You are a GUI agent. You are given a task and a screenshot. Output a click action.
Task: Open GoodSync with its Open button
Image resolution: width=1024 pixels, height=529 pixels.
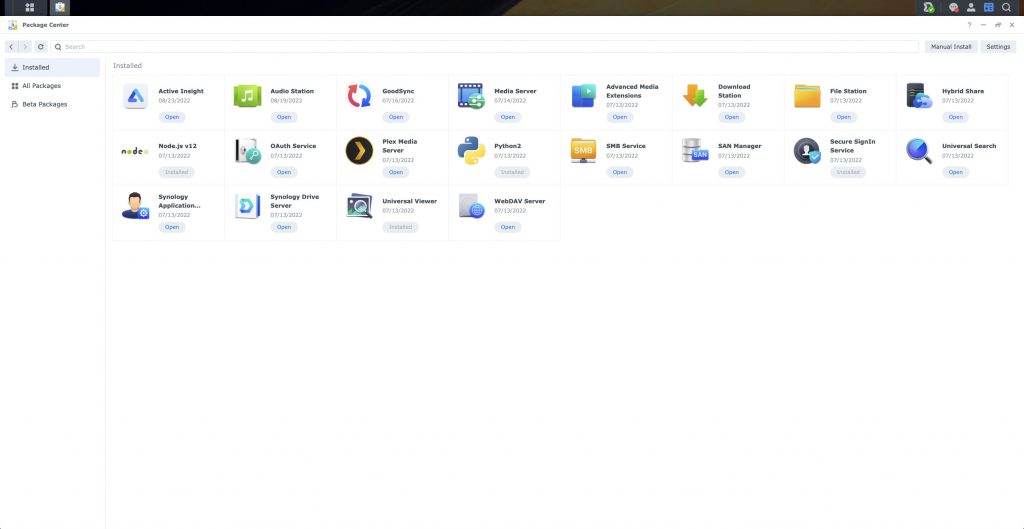(396, 117)
